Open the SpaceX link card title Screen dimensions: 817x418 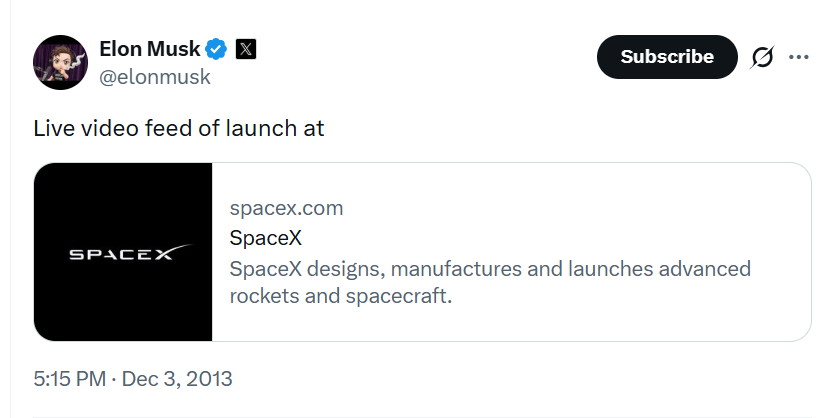click(265, 239)
